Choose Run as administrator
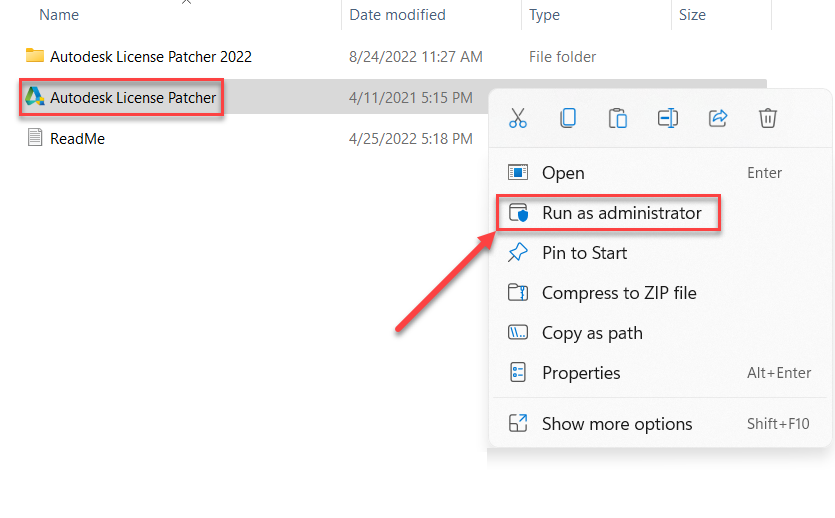Screen dimensions: 835x518 pos(660,213)
